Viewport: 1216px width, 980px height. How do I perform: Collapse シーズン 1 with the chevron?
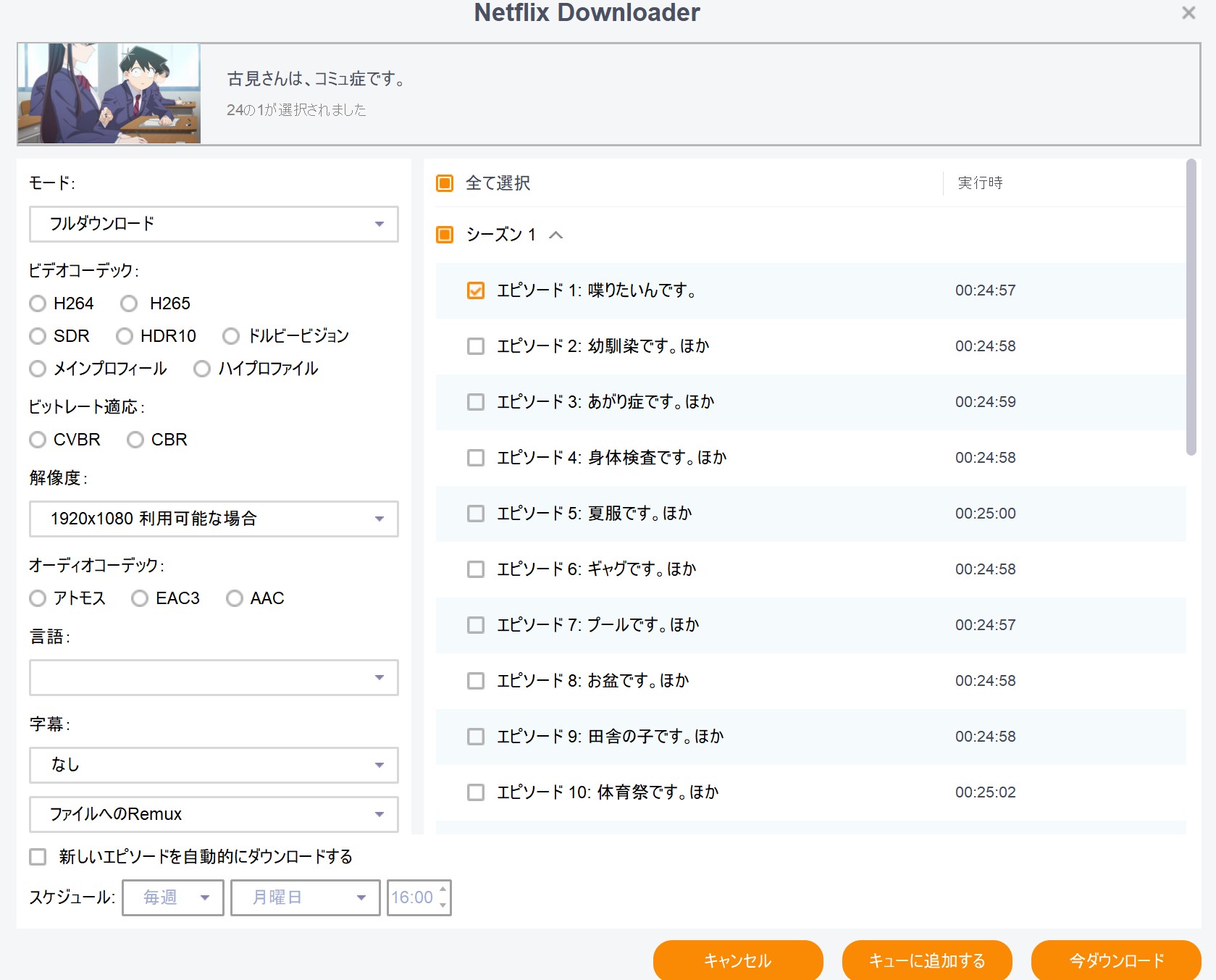(x=556, y=235)
